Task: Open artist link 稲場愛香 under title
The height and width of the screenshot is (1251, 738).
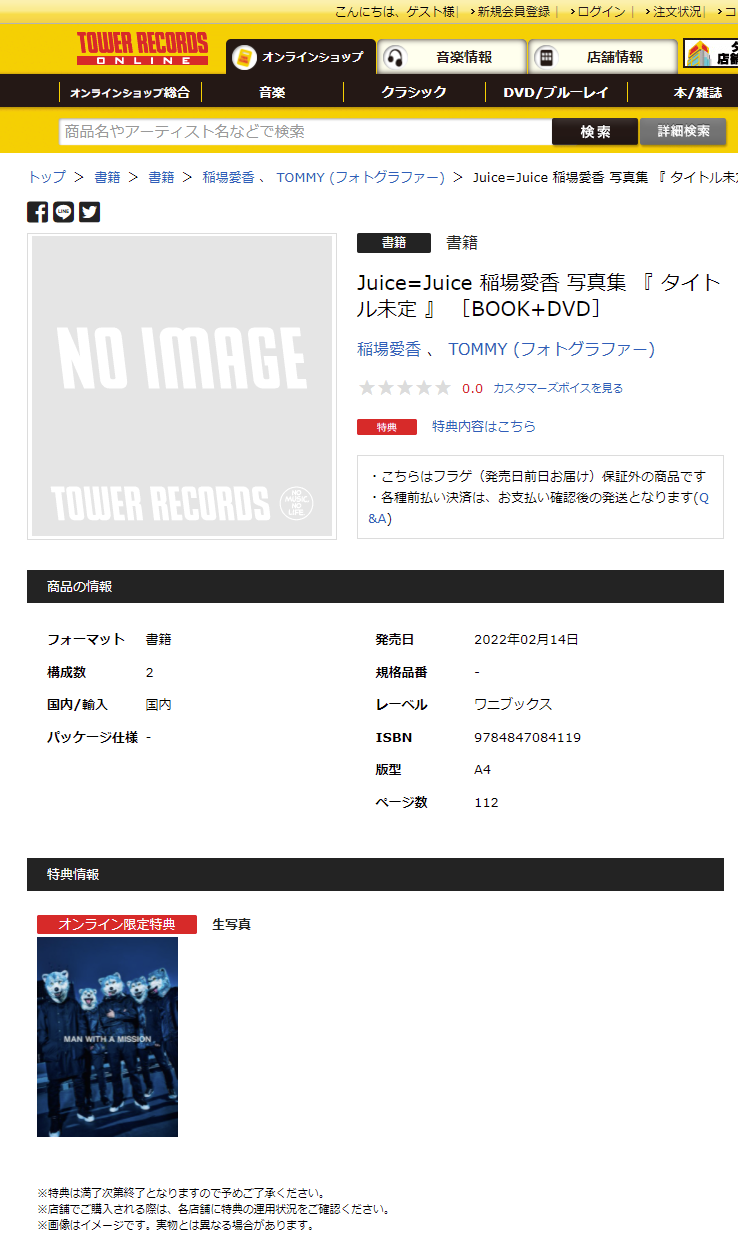Action: point(389,349)
